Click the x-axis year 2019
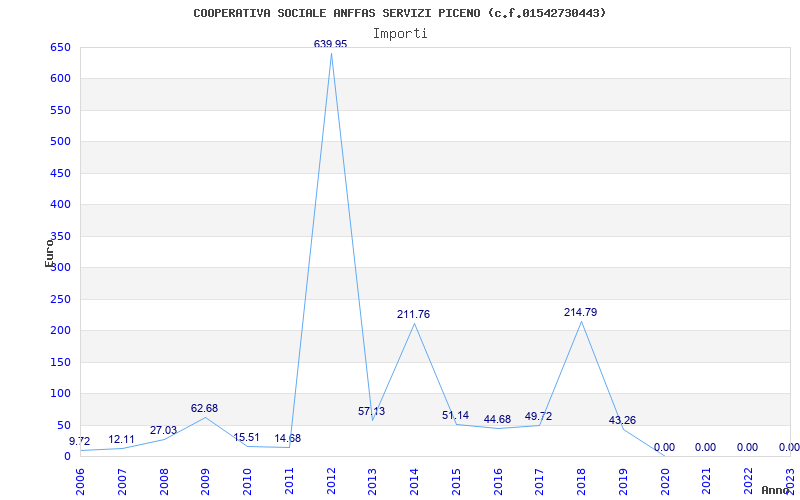The width and height of the screenshot is (800, 500). tap(623, 481)
